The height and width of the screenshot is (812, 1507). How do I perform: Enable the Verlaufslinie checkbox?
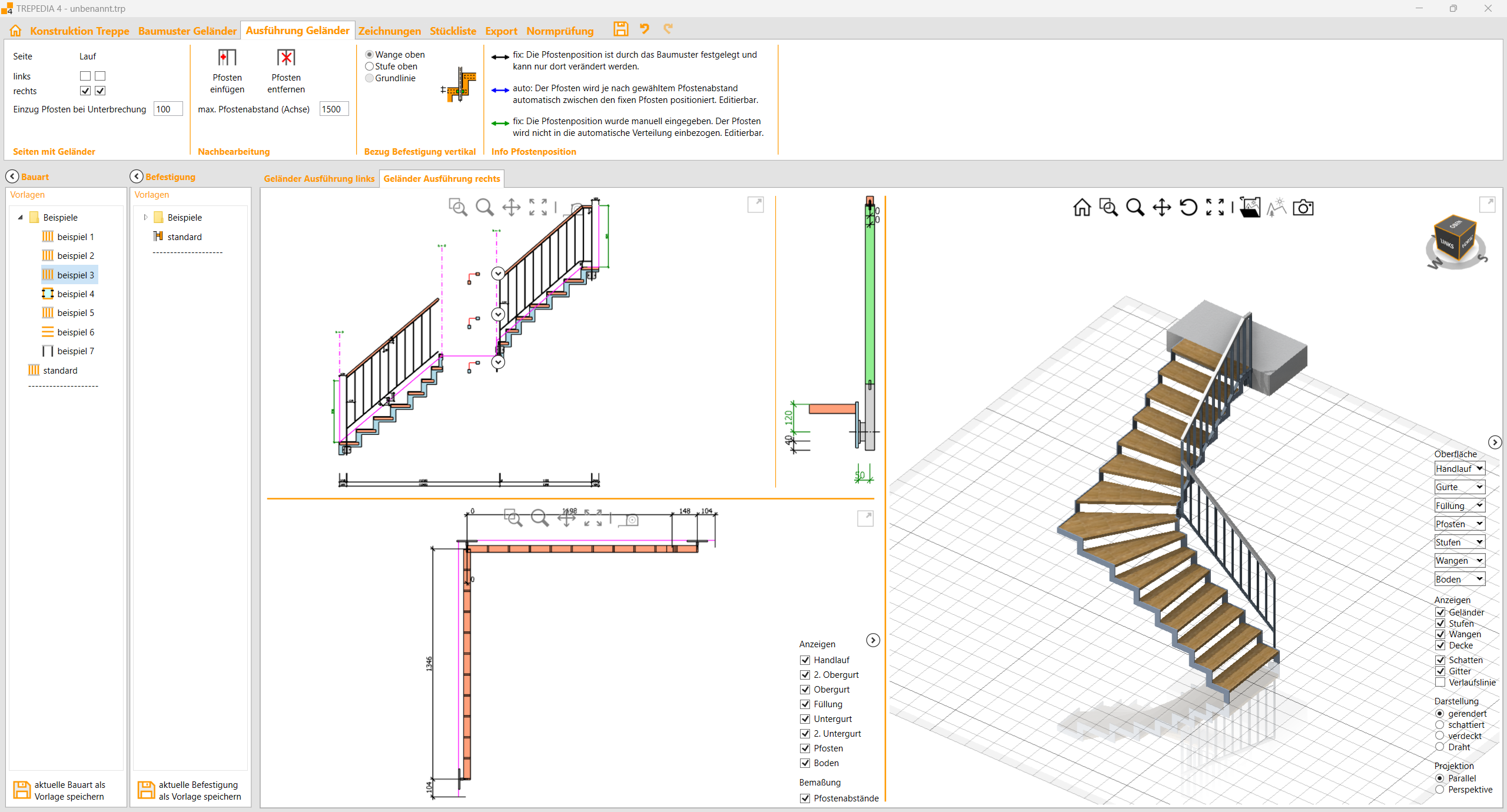pyautogui.click(x=1440, y=683)
